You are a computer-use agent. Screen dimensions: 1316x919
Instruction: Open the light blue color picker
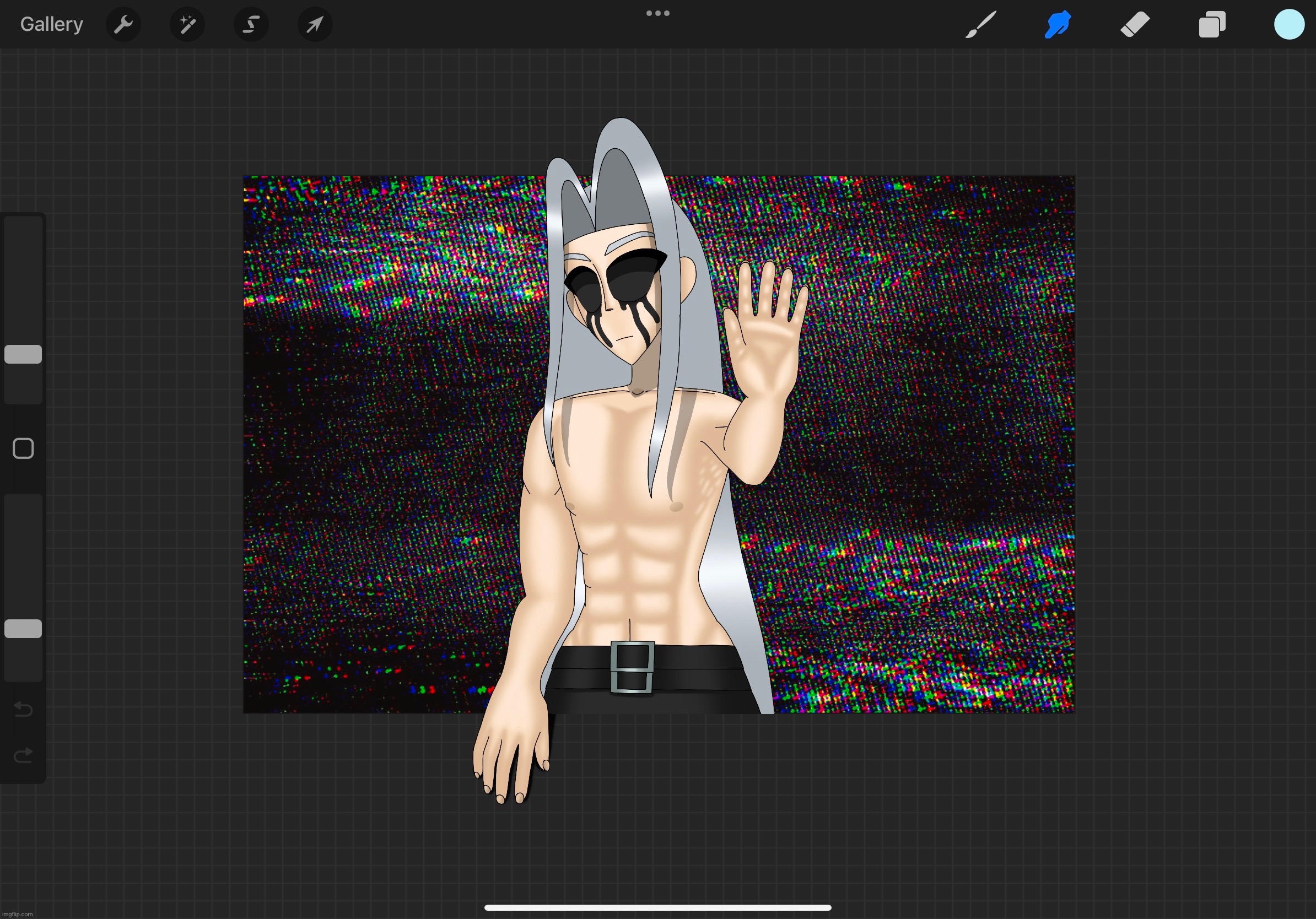1289,25
